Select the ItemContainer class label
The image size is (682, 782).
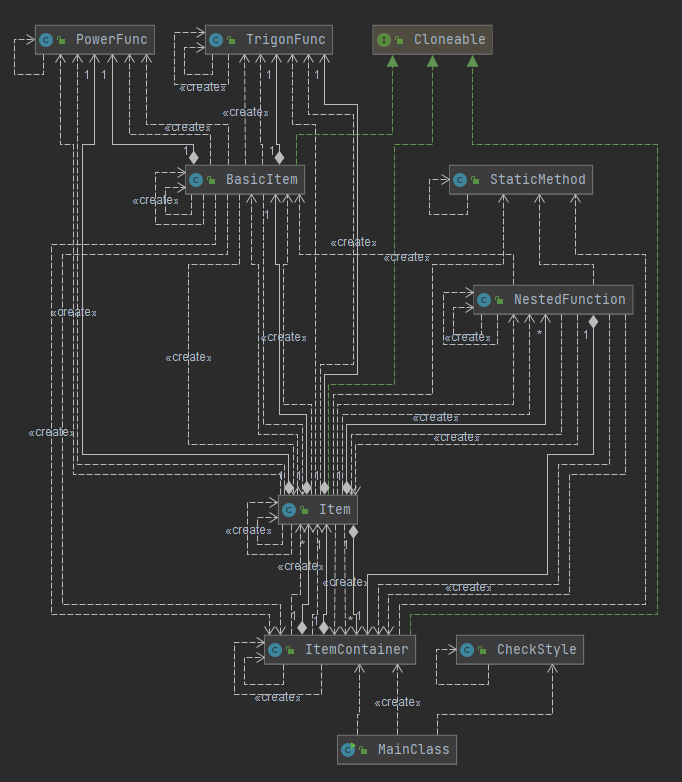pos(357,649)
